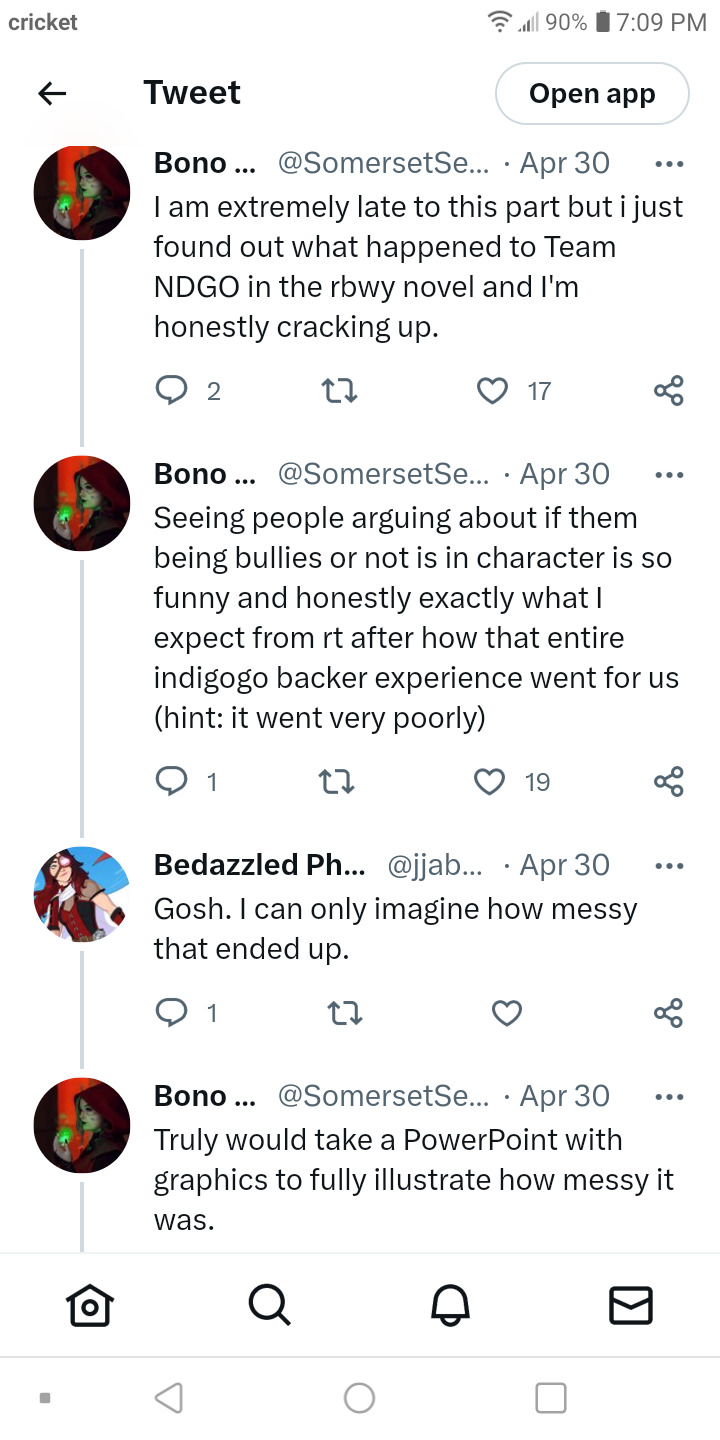Open the Messages envelope tab

(x=630, y=1304)
